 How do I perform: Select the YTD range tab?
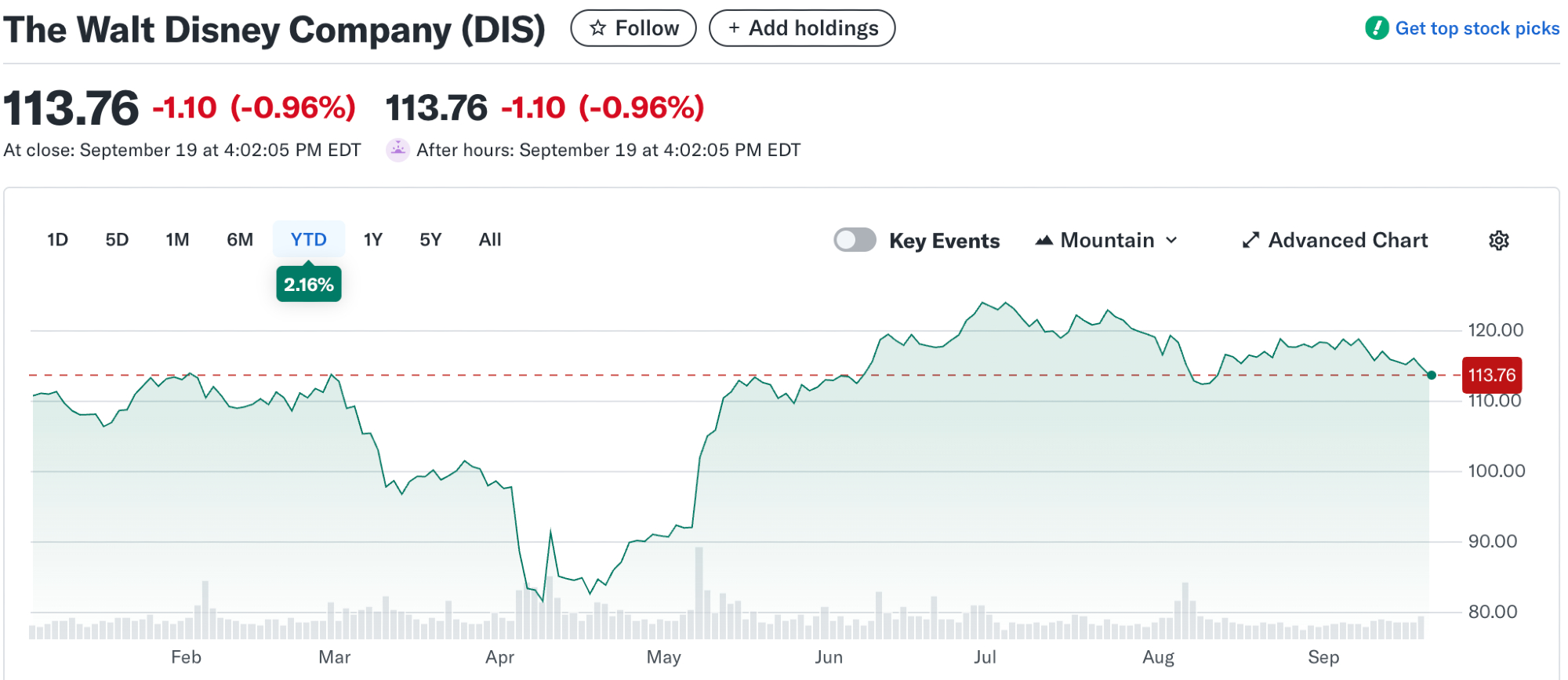pos(308,240)
